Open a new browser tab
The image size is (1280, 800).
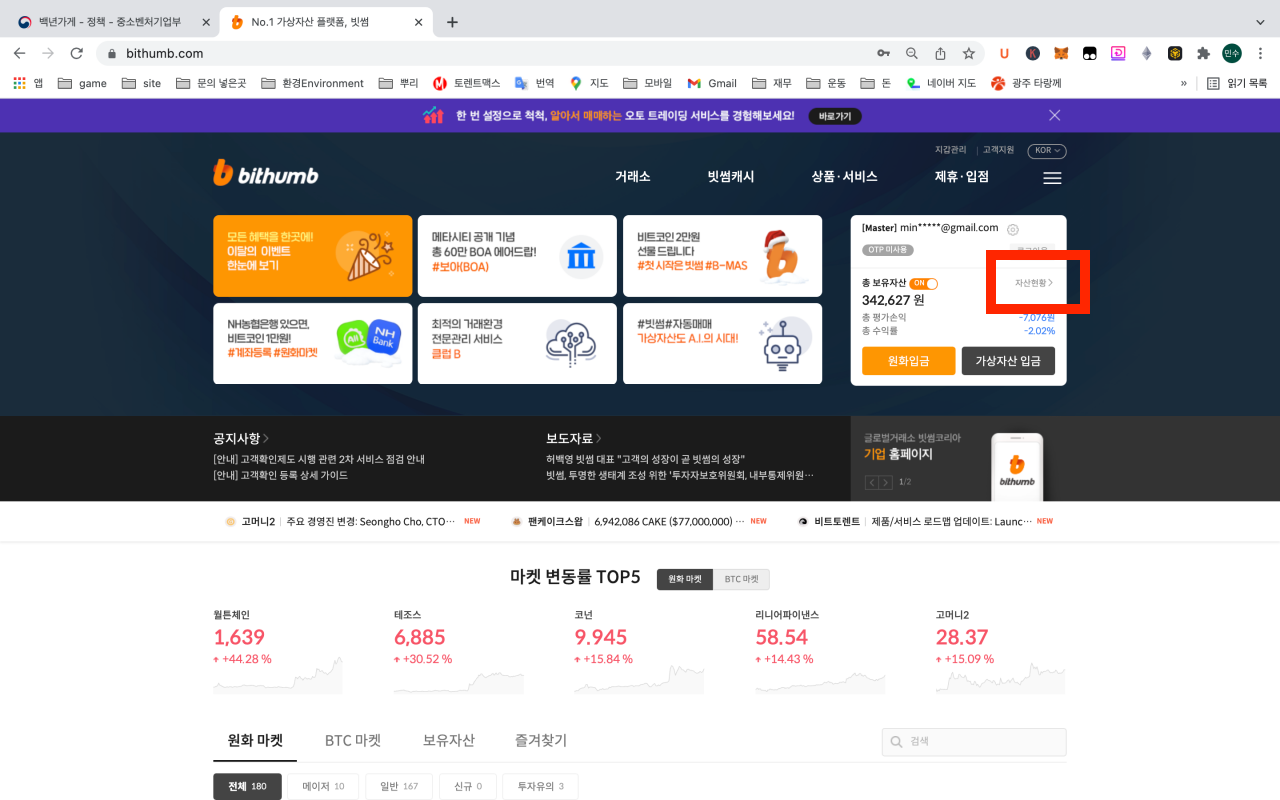[x=452, y=22]
